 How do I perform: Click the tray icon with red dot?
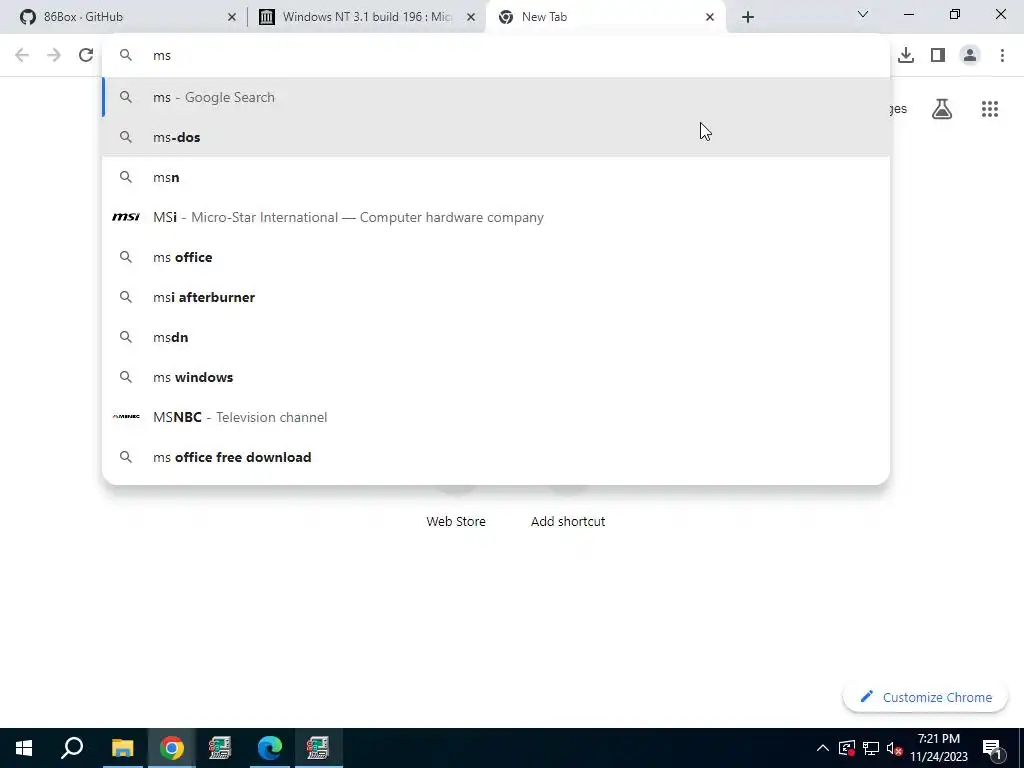click(x=847, y=748)
